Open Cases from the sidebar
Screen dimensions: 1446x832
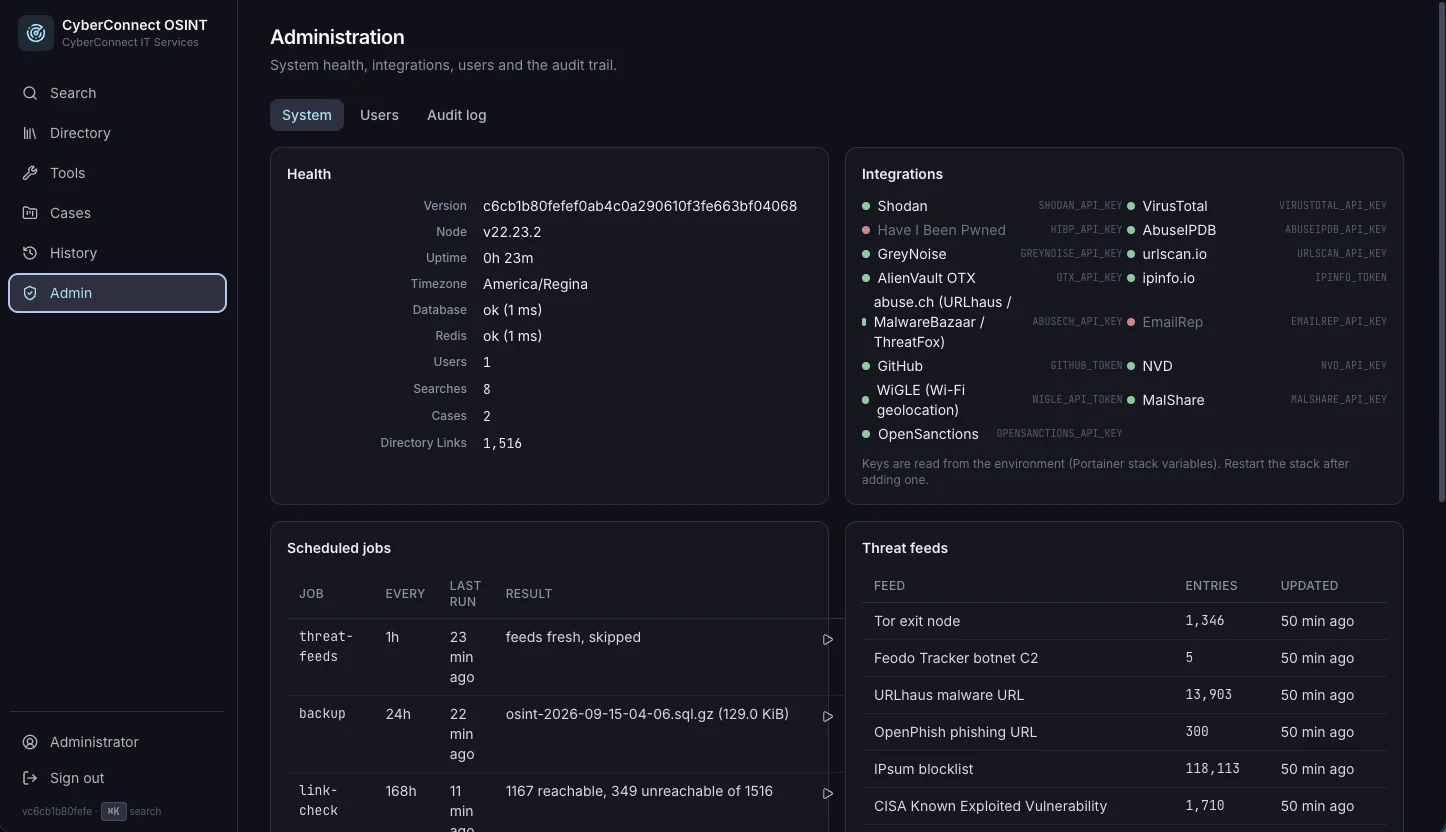[x=117, y=213]
